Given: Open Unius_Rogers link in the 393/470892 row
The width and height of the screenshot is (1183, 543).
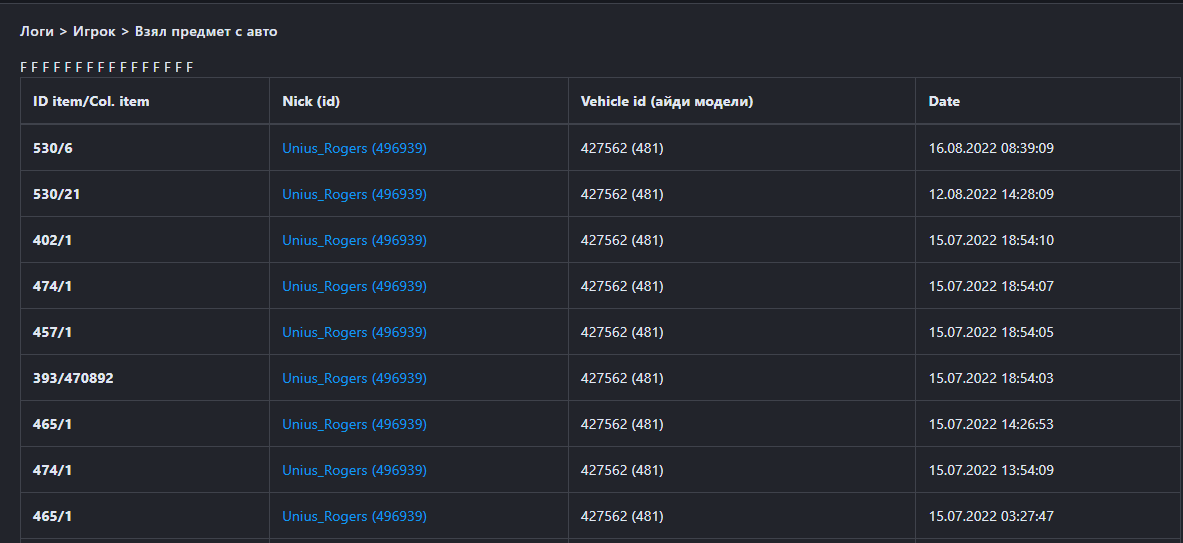Looking at the screenshot, I should [354, 378].
